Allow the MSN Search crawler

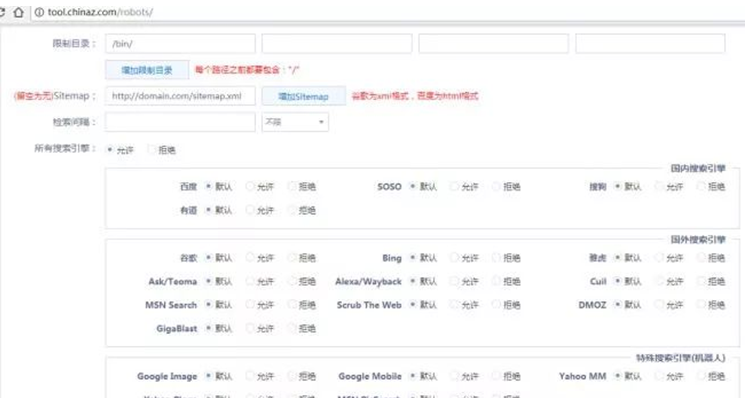(x=250, y=304)
